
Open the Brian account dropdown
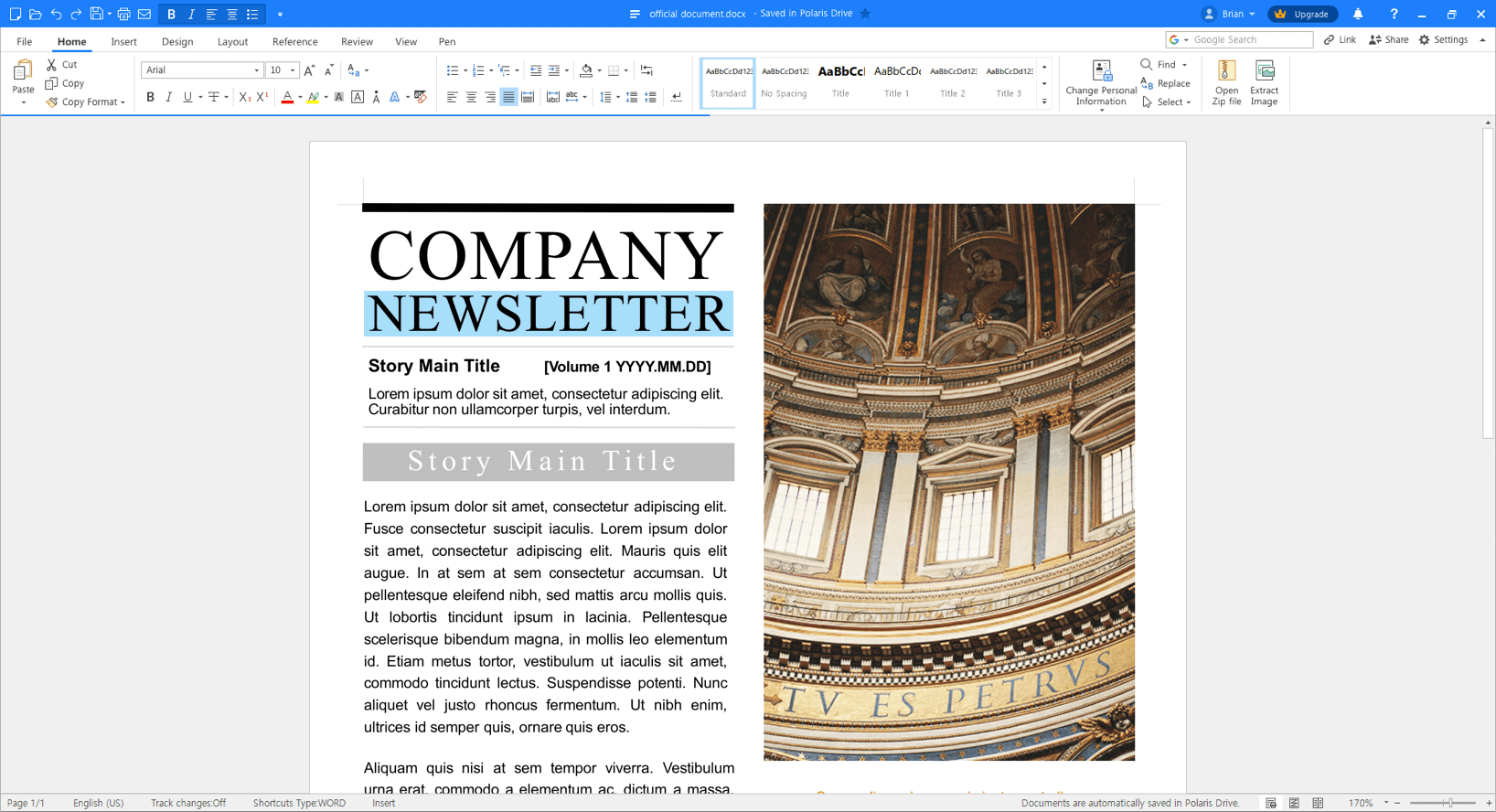[x=1230, y=14]
